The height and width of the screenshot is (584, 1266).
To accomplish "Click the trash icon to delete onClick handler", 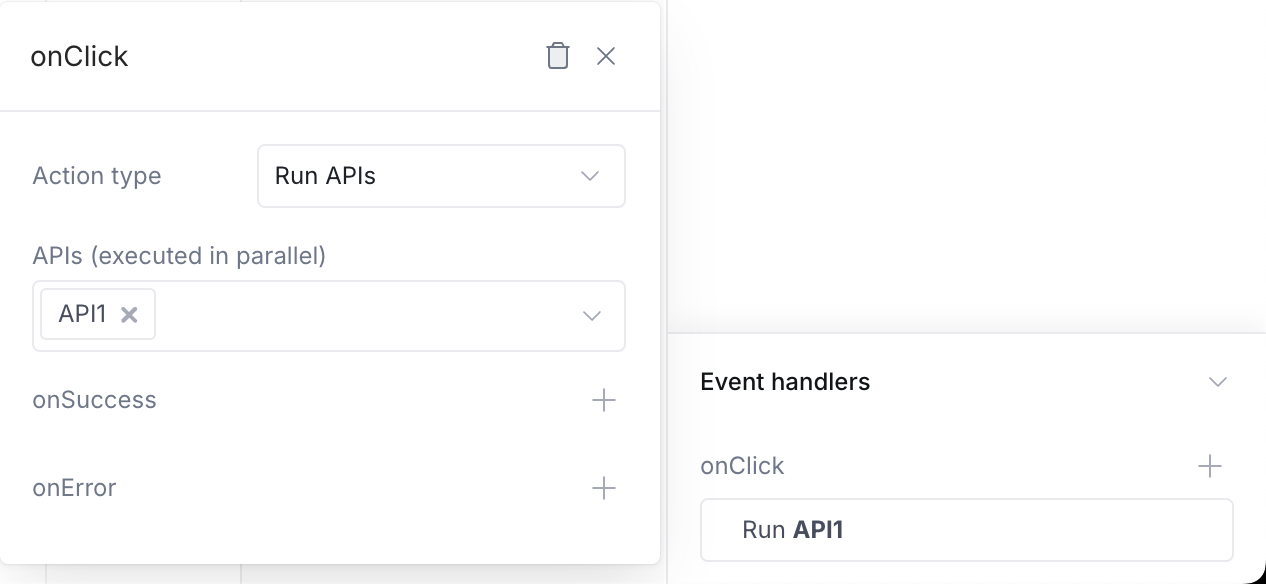I will coord(557,56).
